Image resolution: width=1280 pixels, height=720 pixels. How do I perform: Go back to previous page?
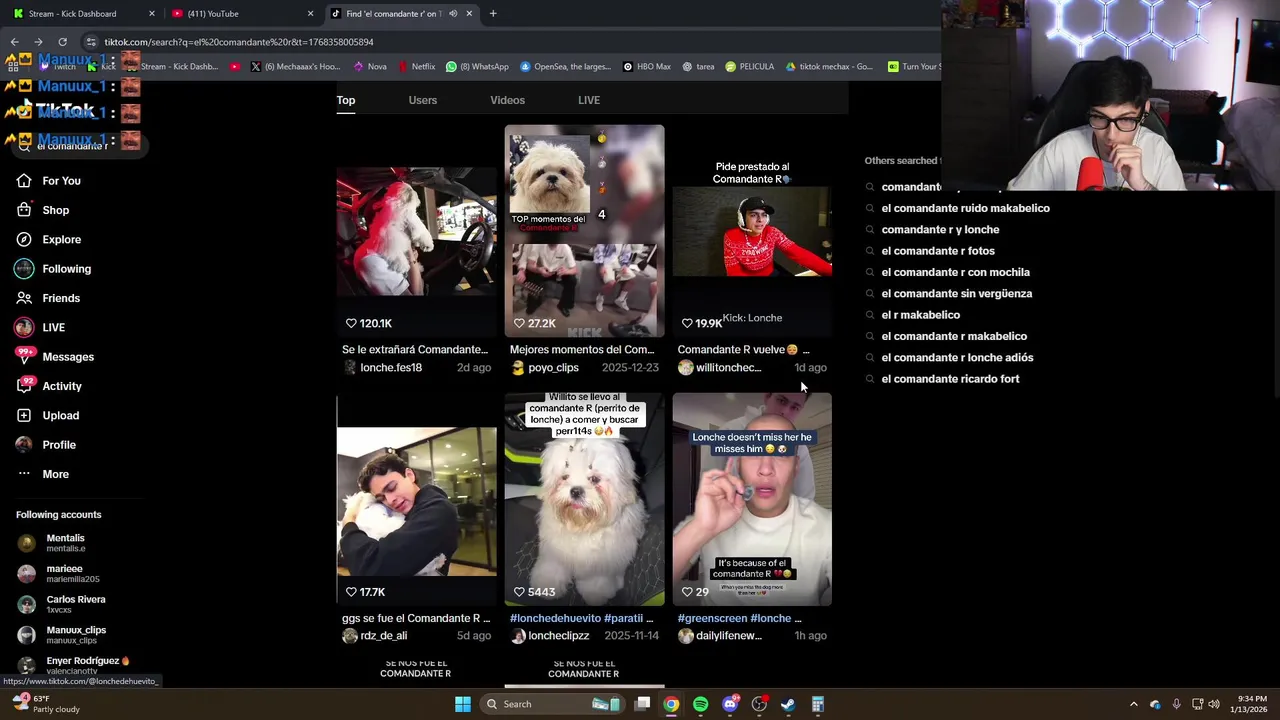click(x=14, y=42)
